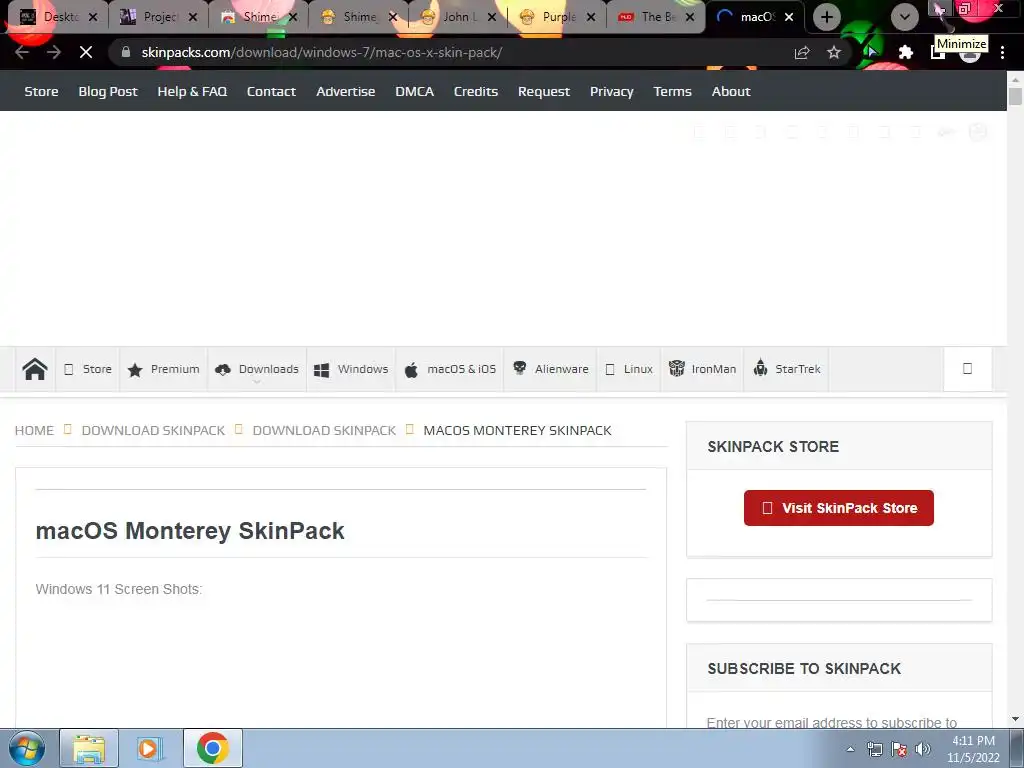Screen dimensions: 1024x768
Task: Open the volume control in the tray
Action: [923, 749]
